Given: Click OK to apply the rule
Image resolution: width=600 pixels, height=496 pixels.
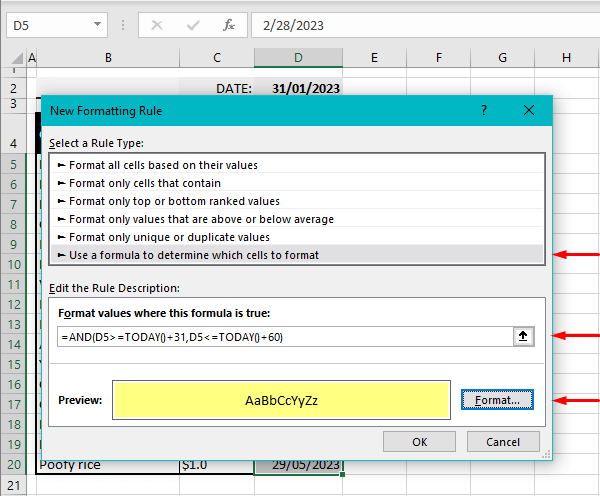Looking at the screenshot, I should click(x=419, y=442).
